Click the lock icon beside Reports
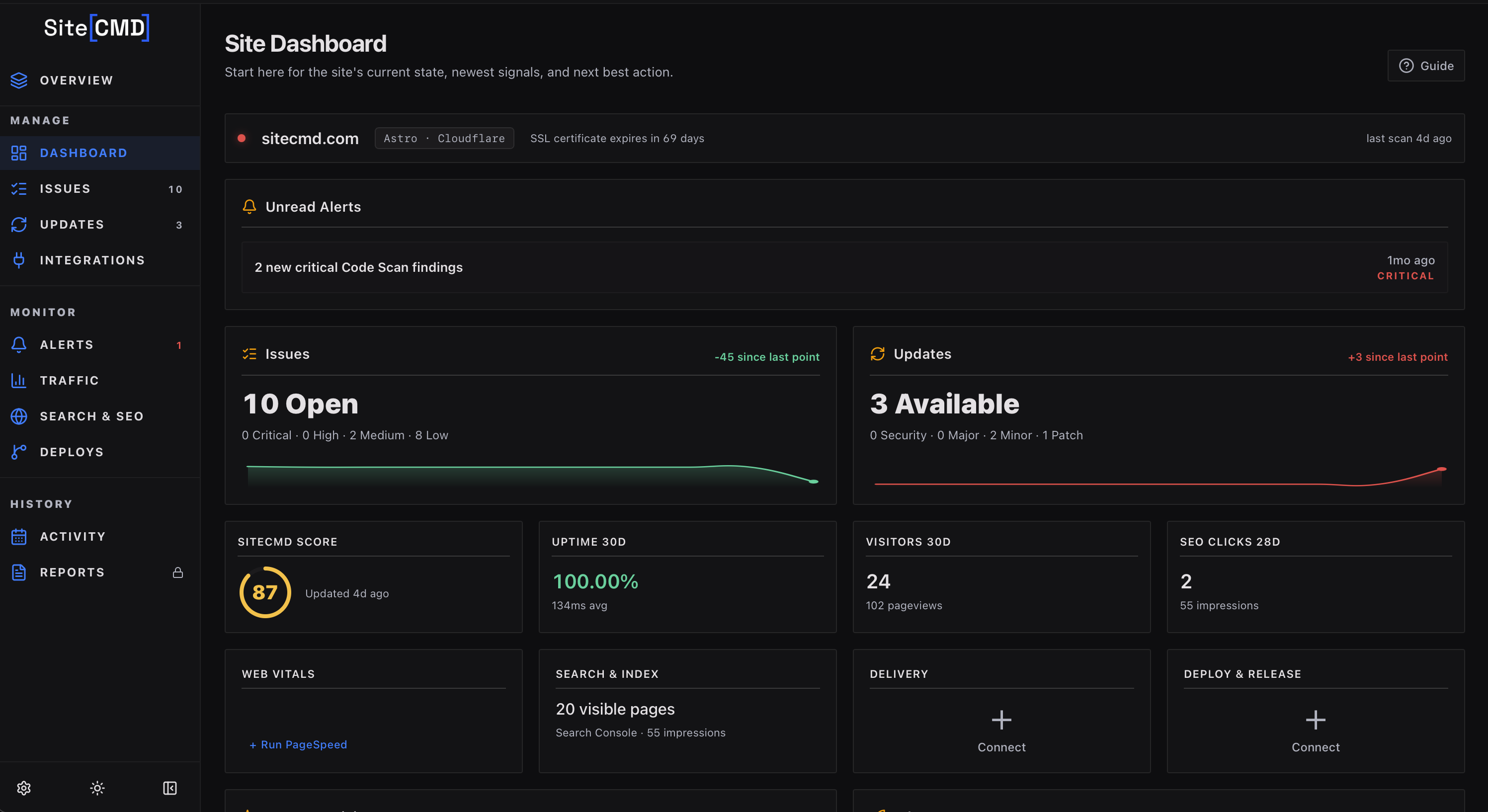 click(x=178, y=572)
